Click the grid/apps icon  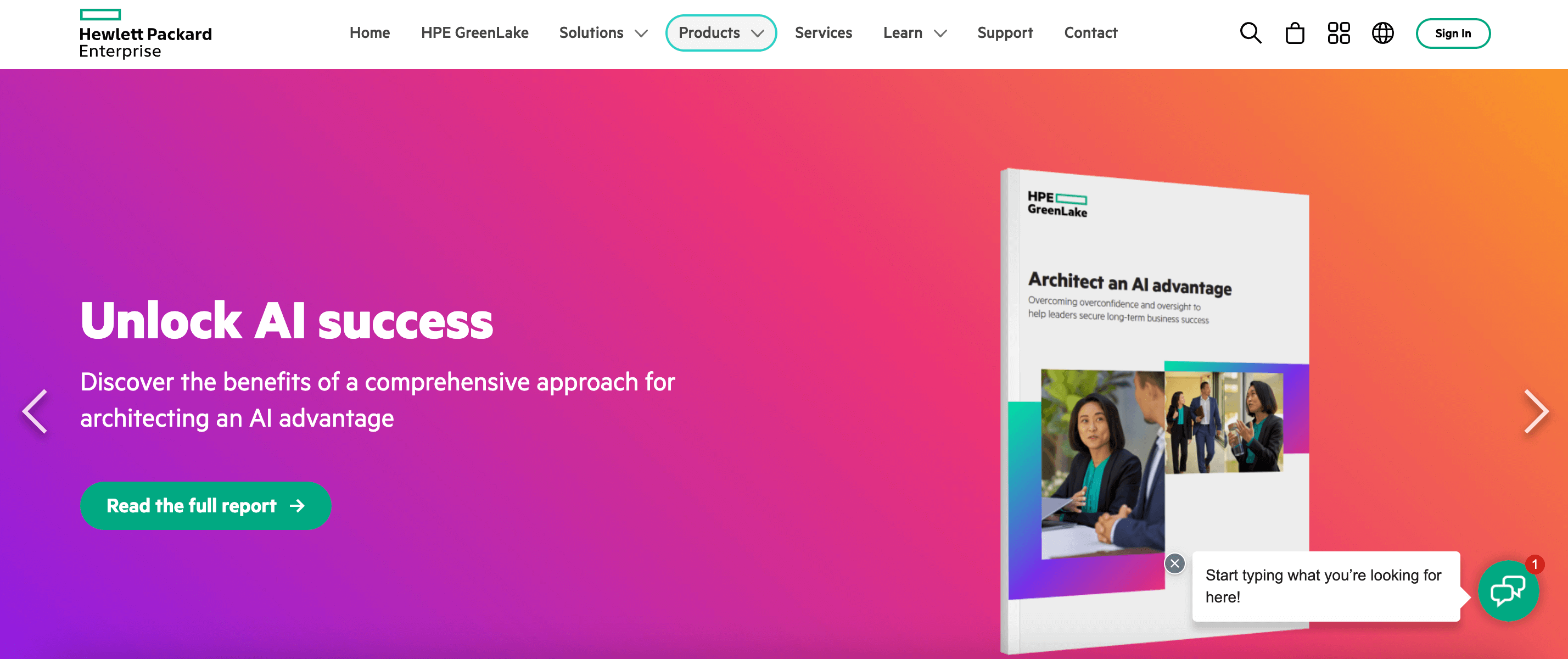(x=1339, y=33)
